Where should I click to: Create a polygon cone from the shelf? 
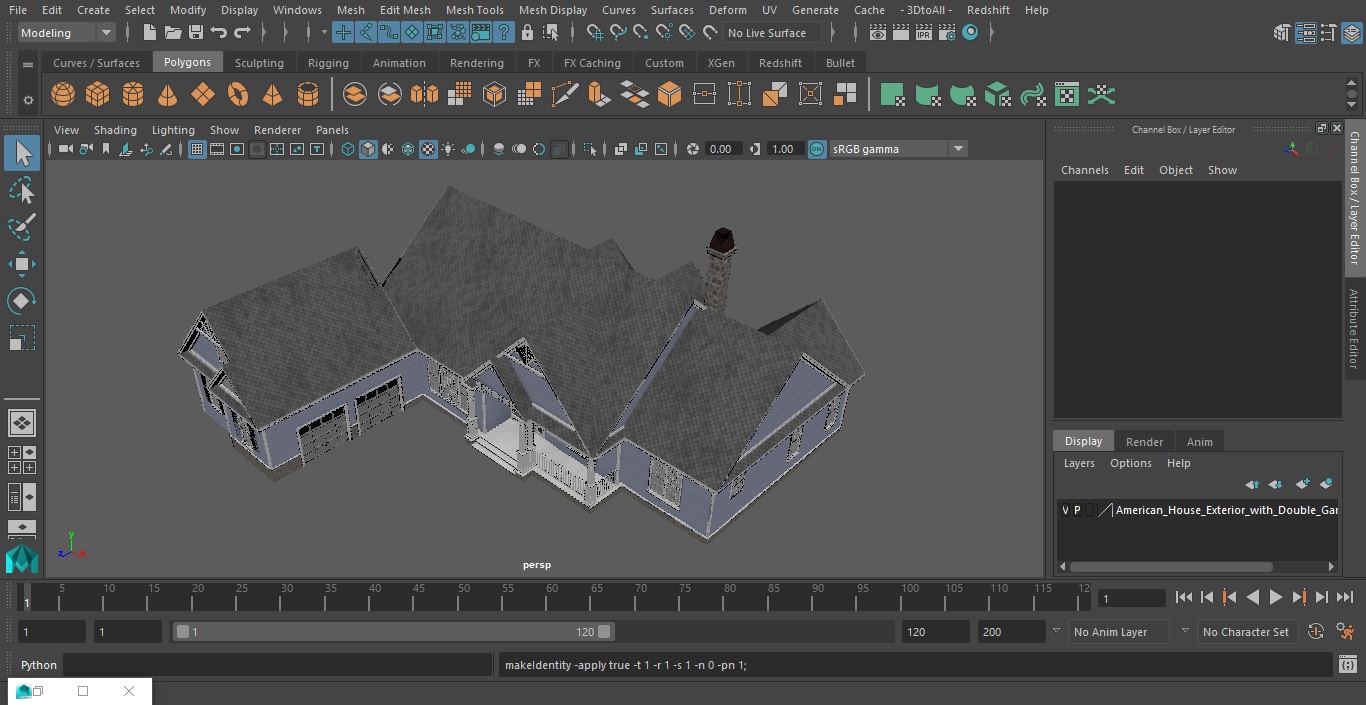point(168,95)
